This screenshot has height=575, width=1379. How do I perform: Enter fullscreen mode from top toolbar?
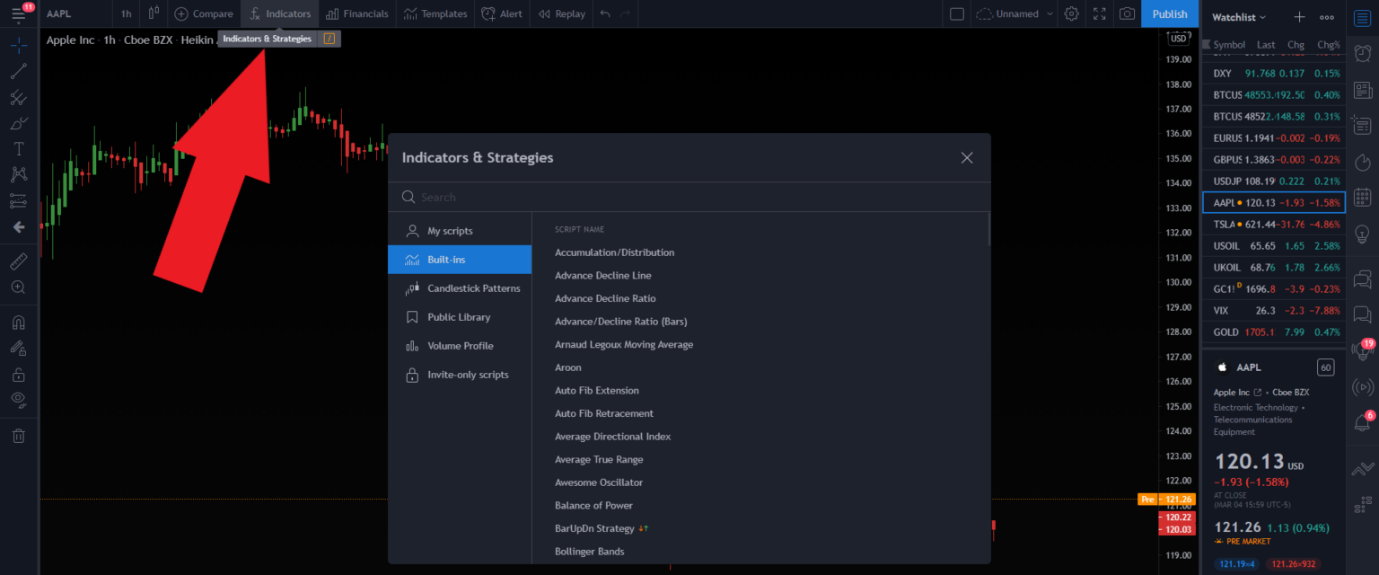(x=1100, y=14)
